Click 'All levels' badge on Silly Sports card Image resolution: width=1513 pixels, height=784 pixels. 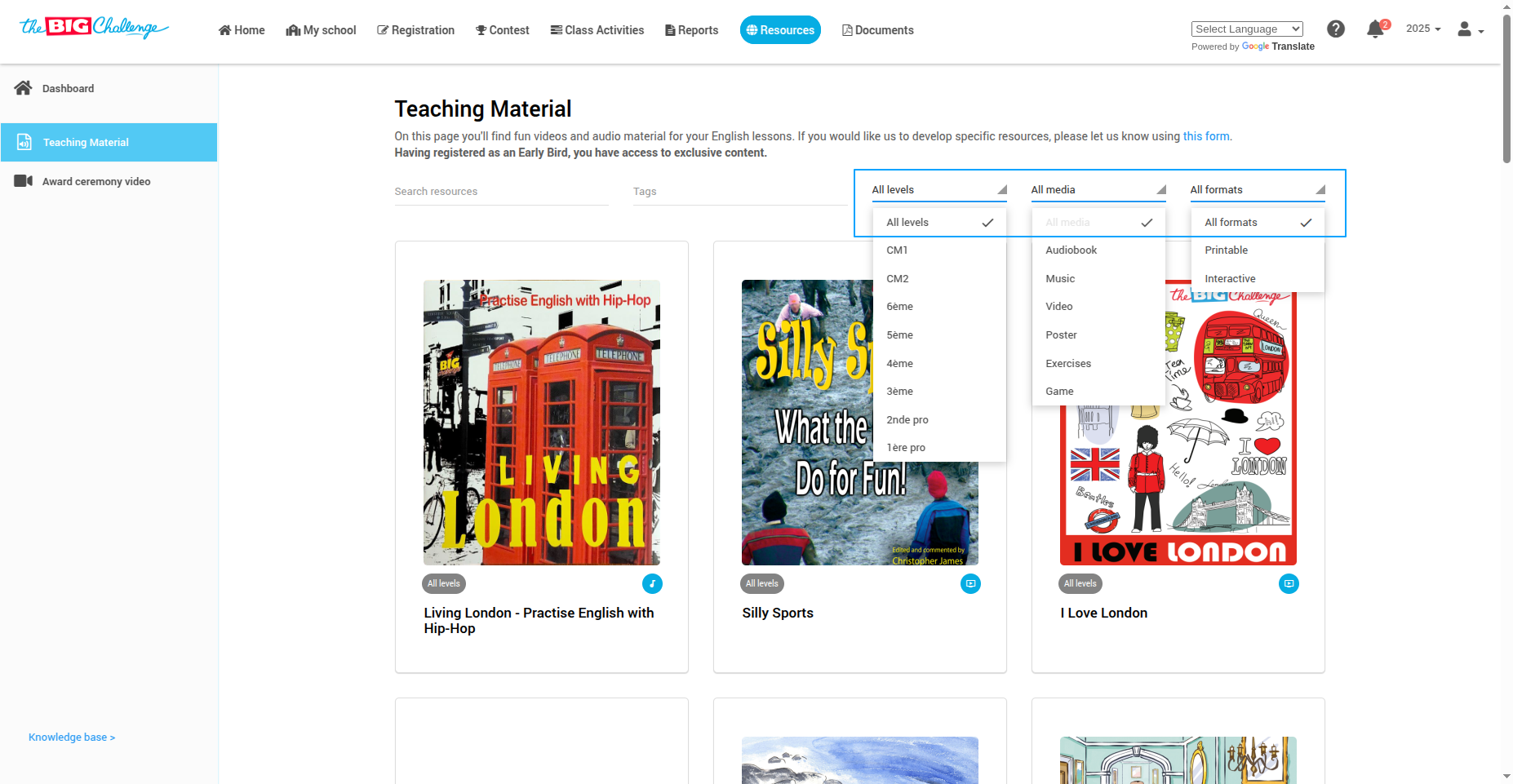(x=762, y=584)
